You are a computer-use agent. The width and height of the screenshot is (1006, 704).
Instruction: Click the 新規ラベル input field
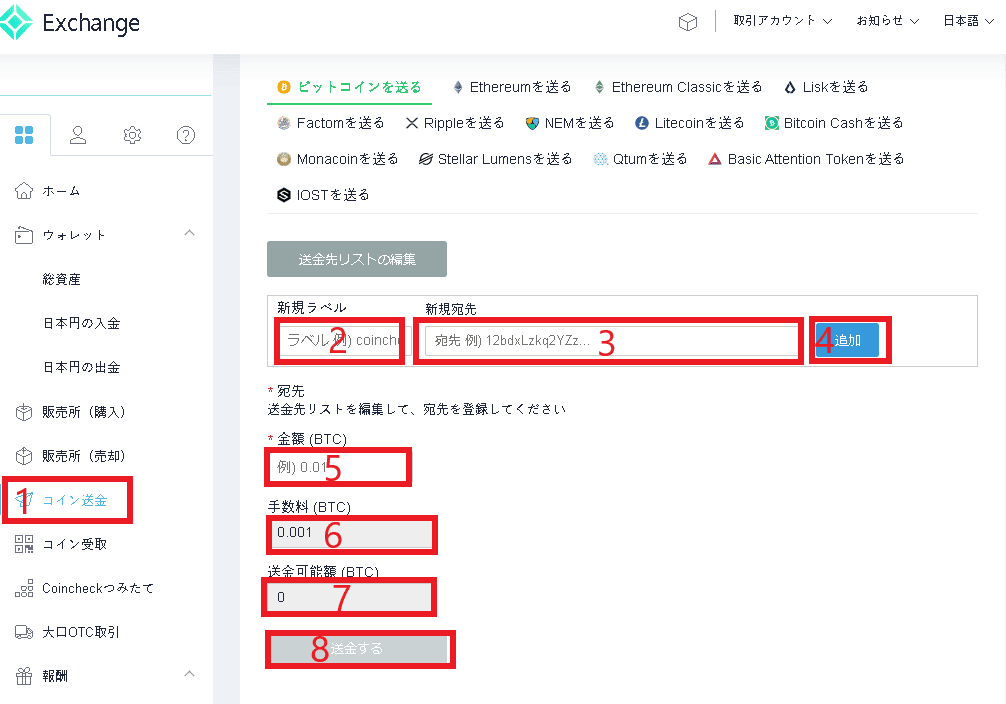pyautogui.click(x=344, y=340)
